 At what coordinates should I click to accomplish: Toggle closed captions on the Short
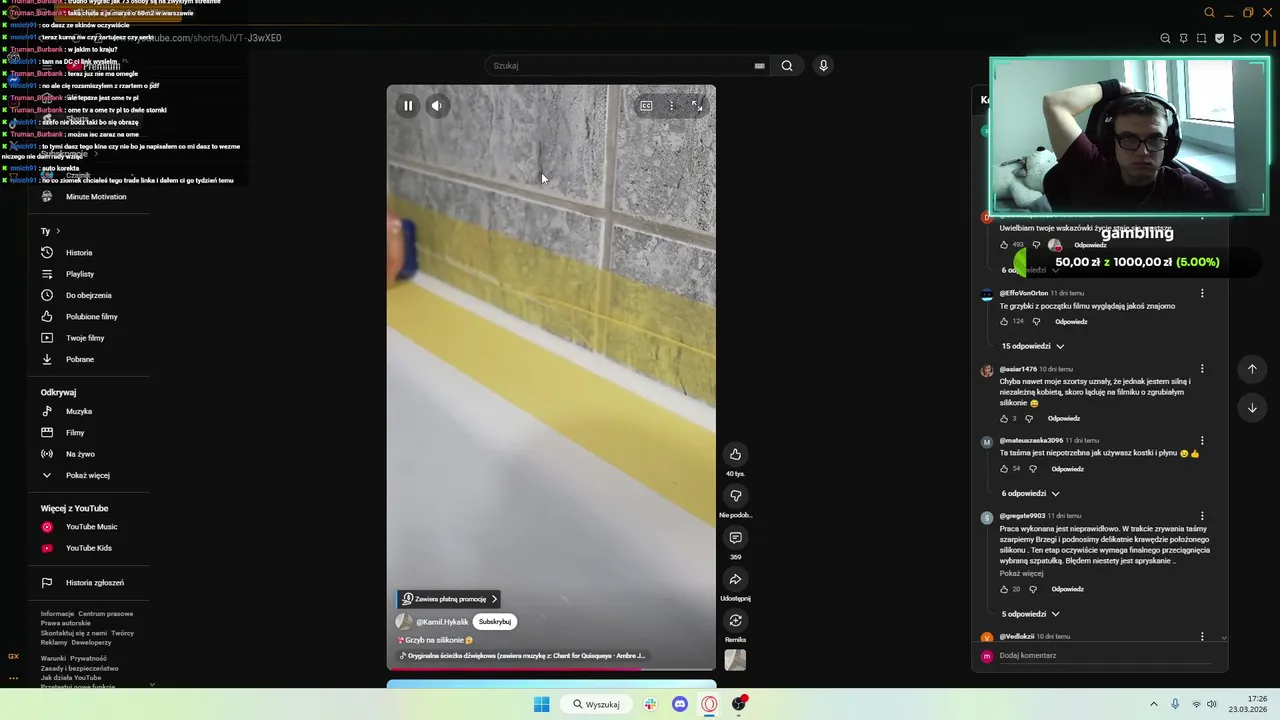[x=646, y=105]
